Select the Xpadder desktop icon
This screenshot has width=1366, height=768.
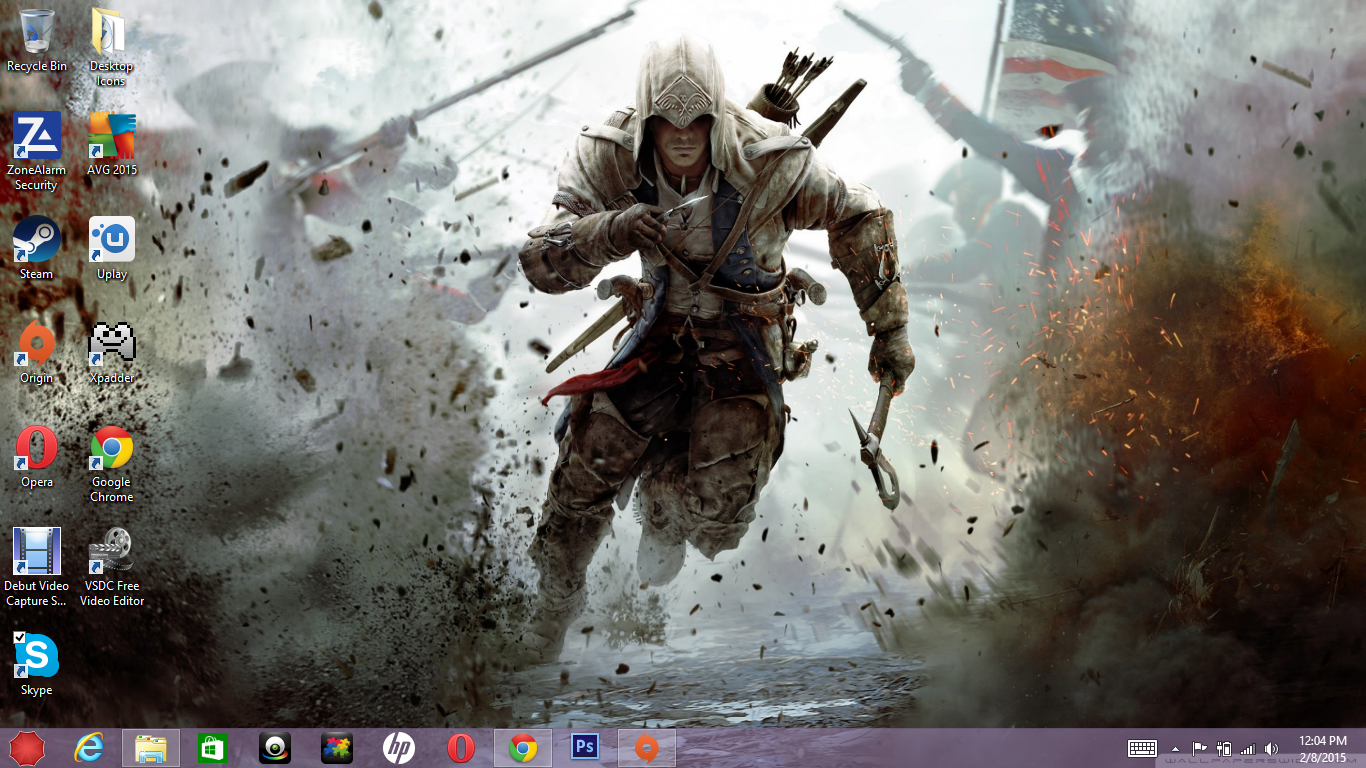(x=111, y=345)
